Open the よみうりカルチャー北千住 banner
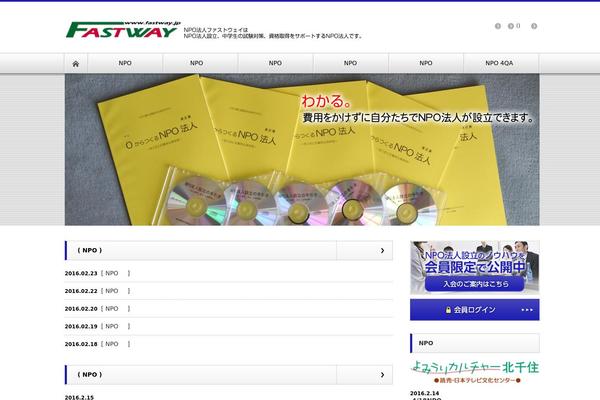Screen dimensions: 600x400 [475, 372]
